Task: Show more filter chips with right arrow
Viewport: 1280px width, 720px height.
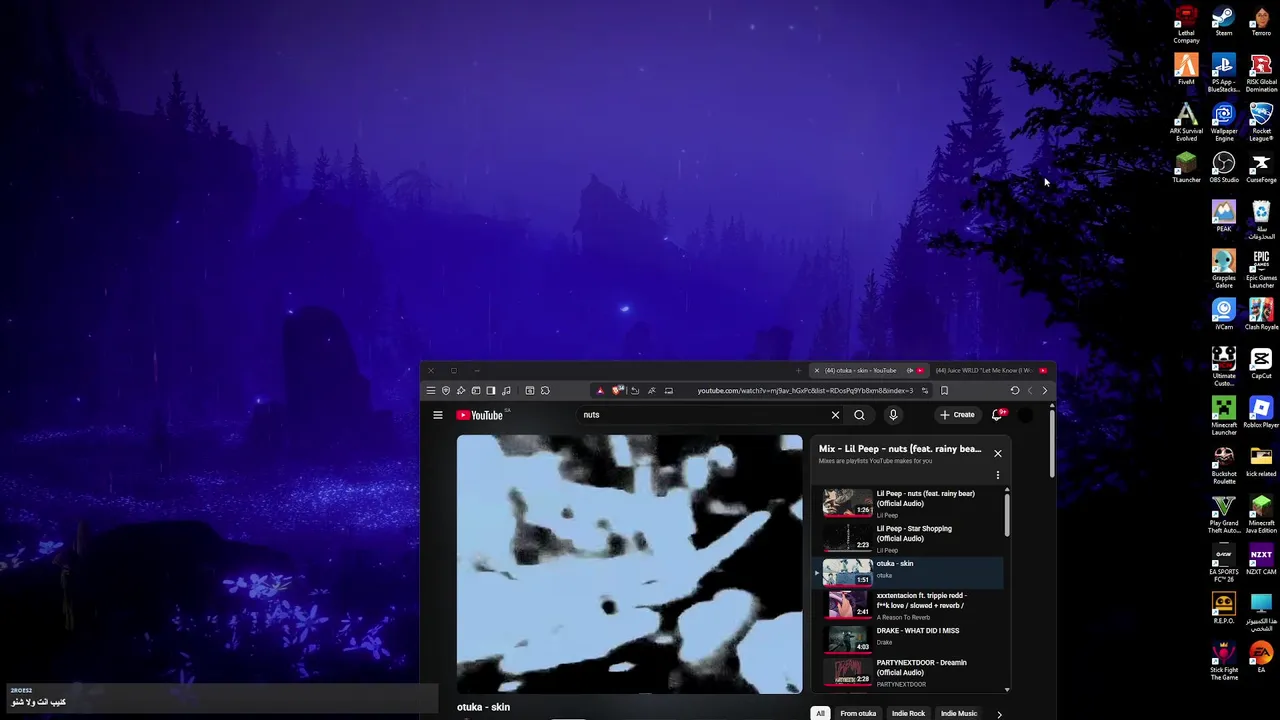Action: click(x=998, y=714)
